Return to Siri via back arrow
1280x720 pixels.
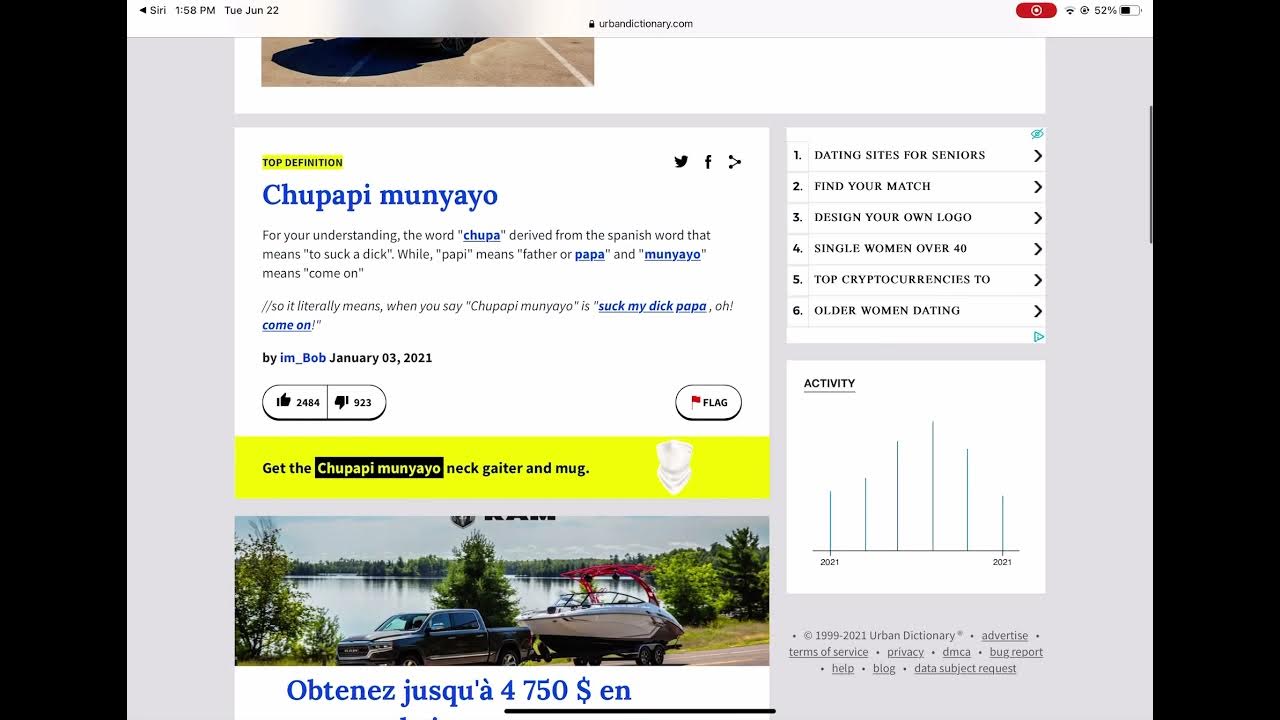click(x=152, y=10)
